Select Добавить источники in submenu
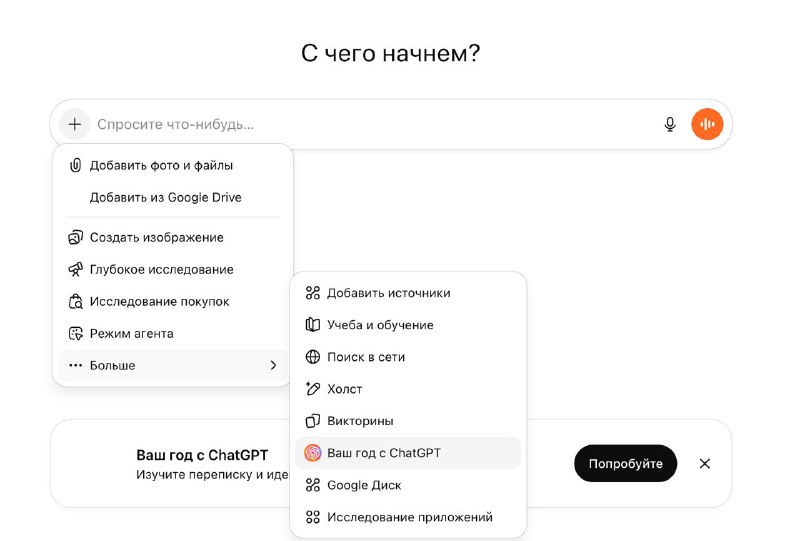Image resolution: width=800 pixels, height=541 pixels. pyautogui.click(x=408, y=293)
